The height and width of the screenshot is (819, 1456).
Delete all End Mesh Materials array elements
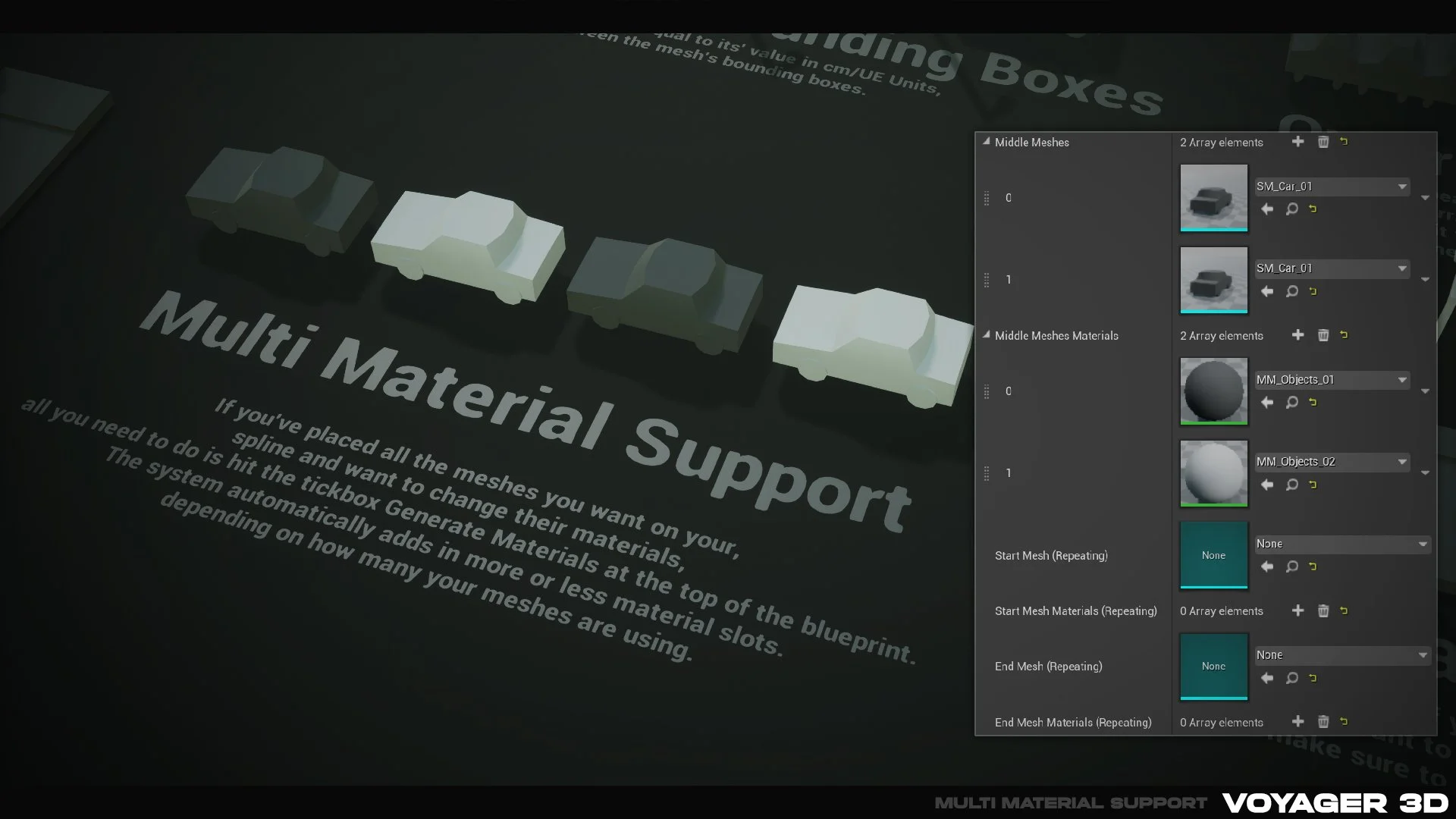[1323, 722]
